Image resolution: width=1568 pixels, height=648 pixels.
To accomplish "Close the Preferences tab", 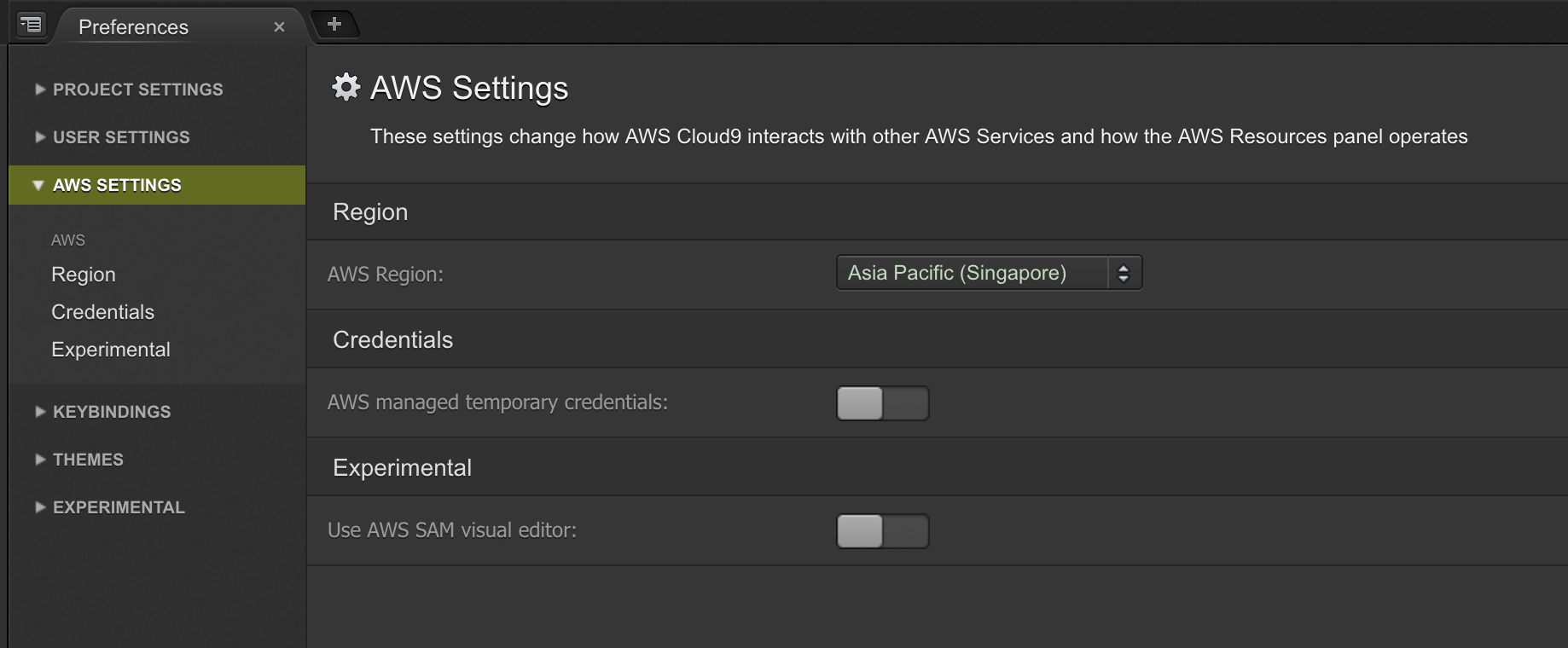I will click(x=279, y=27).
